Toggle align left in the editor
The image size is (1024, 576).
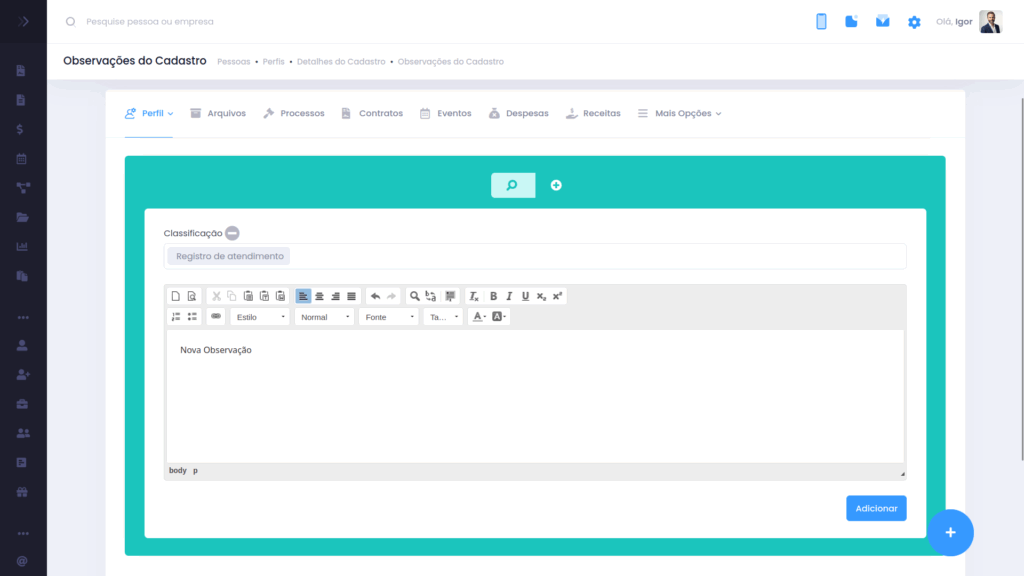point(303,296)
